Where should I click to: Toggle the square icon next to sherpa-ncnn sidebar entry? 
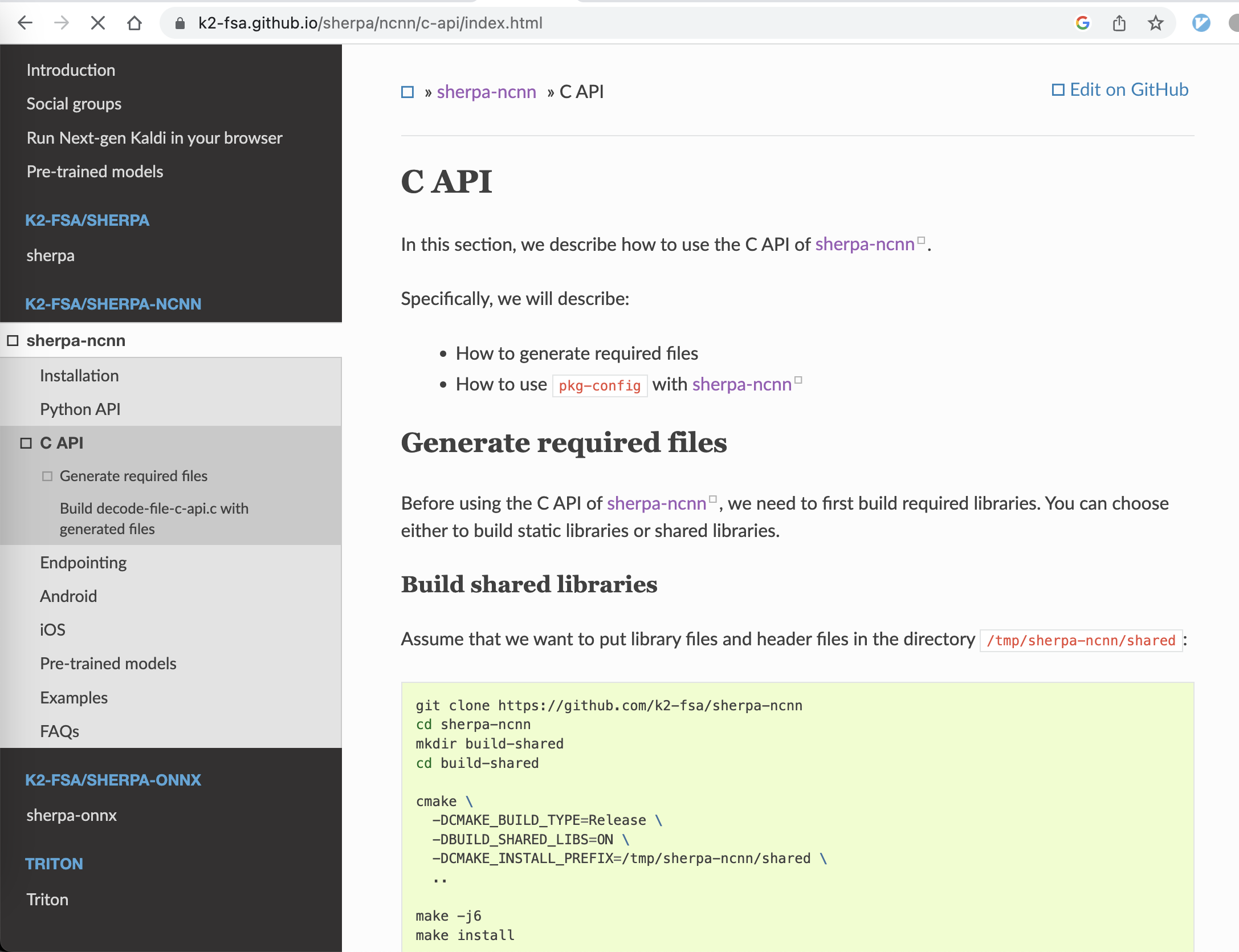click(x=13, y=340)
